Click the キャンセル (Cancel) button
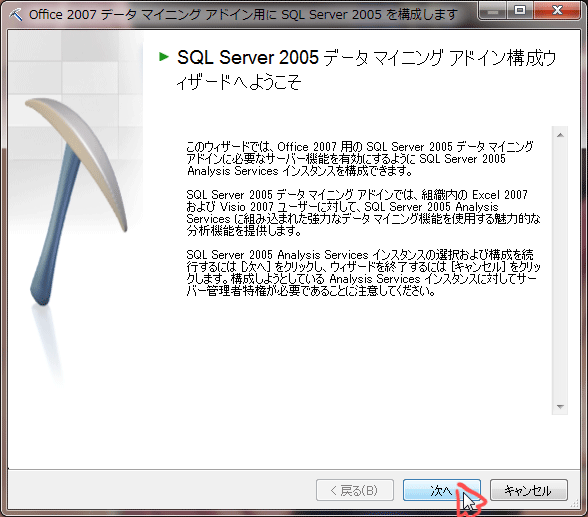 tap(529, 490)
